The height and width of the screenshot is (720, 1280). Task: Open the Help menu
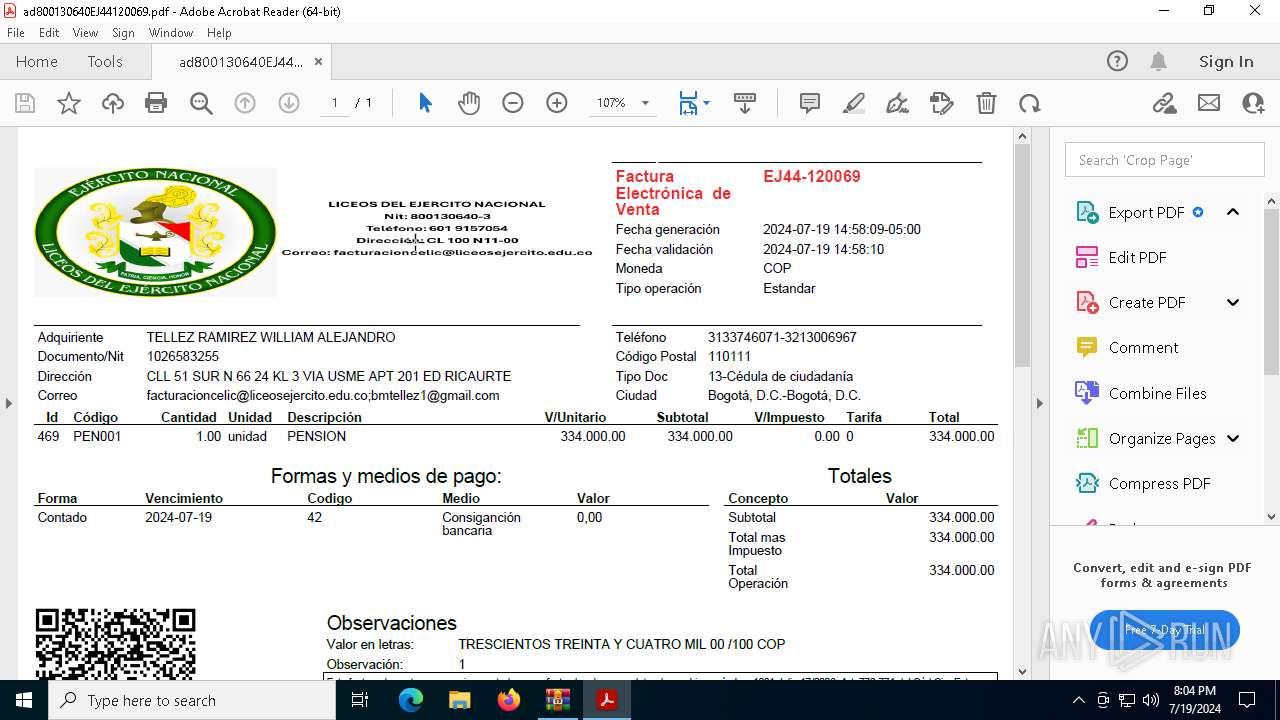pos(219,33)
